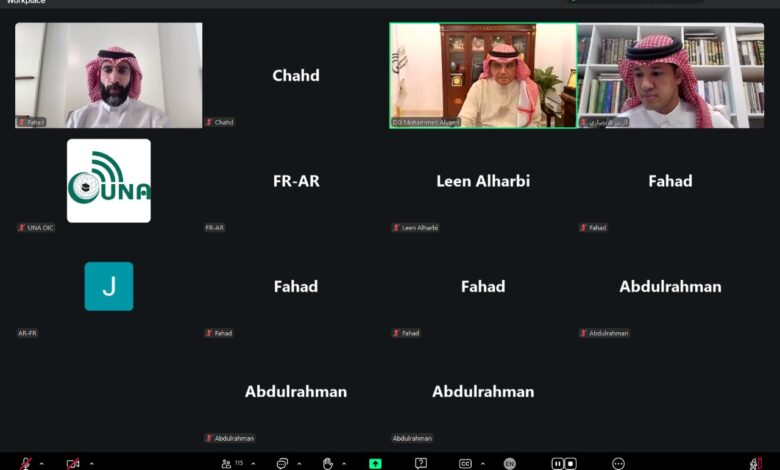Stop the meeting recording
This screenshot has width=780, height=470.
click(571, 464)
